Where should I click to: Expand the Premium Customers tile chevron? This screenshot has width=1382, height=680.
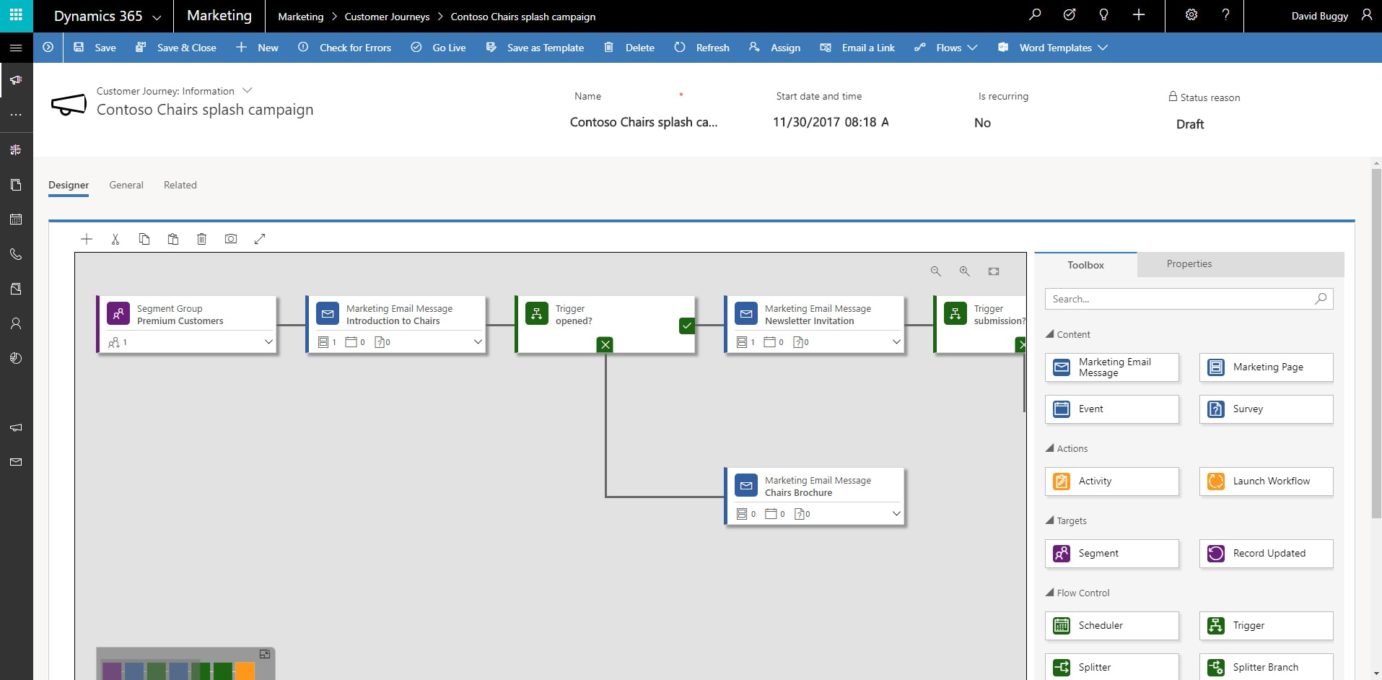268,342
